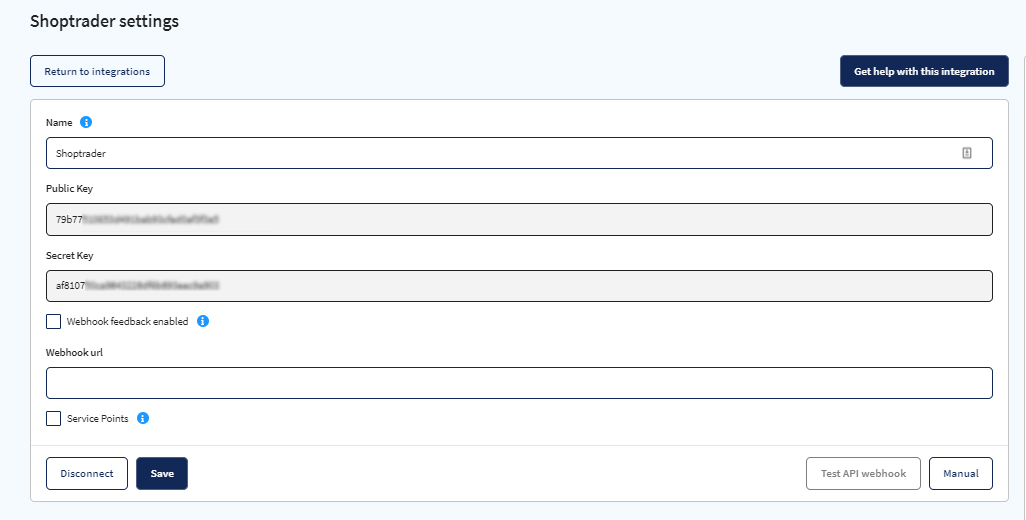The height and width of the screenshot is (520, 1026).
Task: Click inside the Webhook url field
Action: 519,383
